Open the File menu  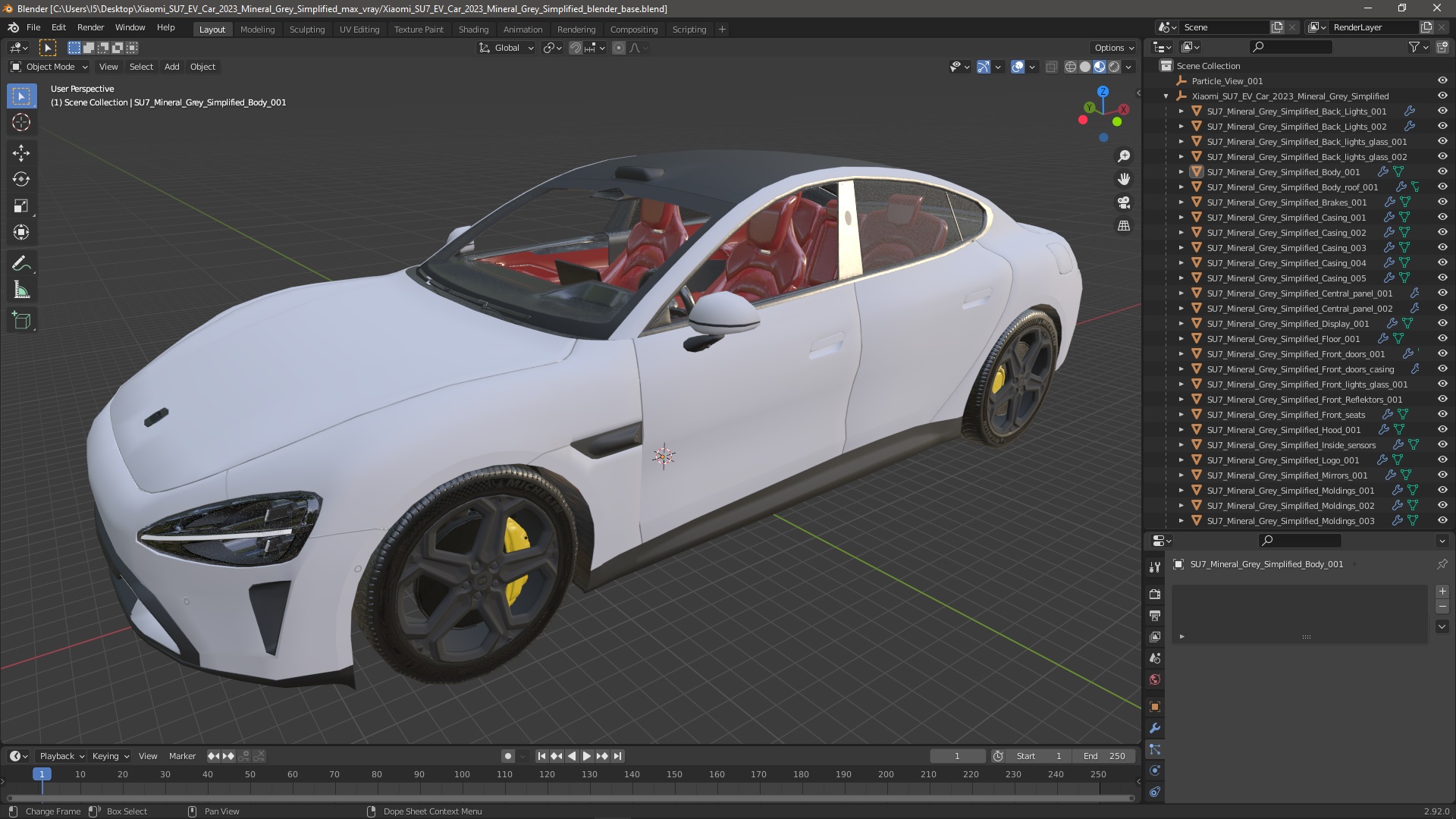tap(33, 27)
